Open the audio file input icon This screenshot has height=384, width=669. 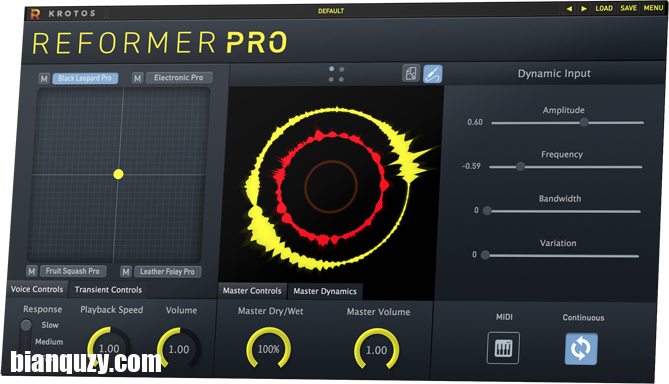pyautogui.click(x=411, y=73)
